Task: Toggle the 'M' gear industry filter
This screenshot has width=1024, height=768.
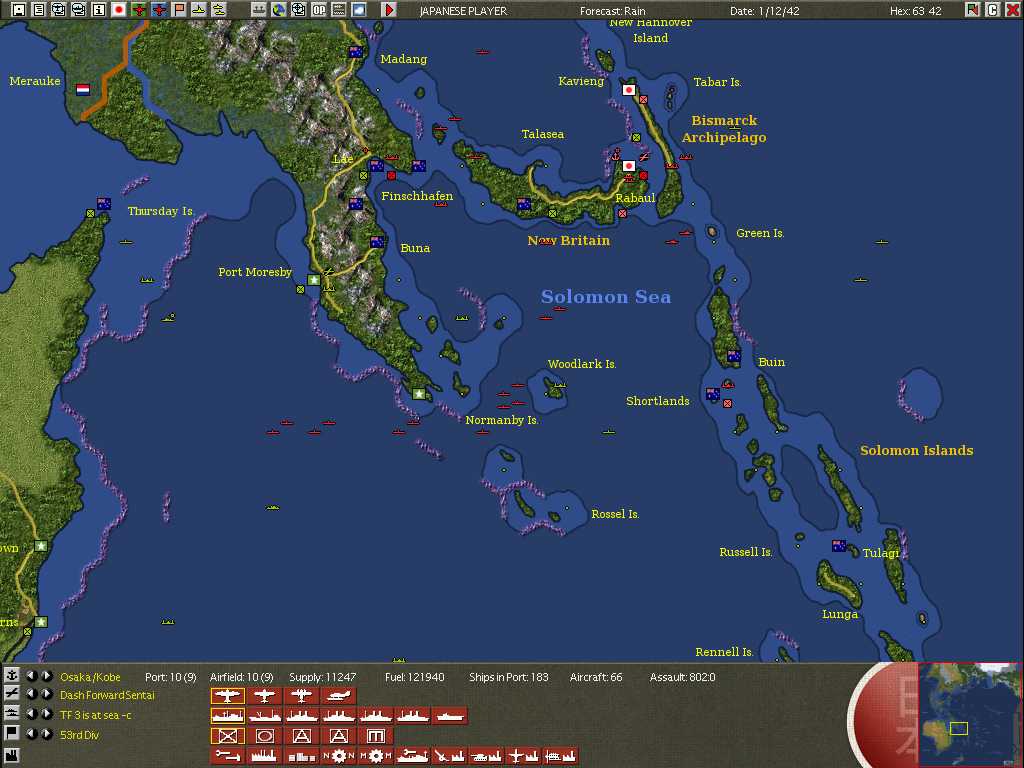Action: point(376,756)
